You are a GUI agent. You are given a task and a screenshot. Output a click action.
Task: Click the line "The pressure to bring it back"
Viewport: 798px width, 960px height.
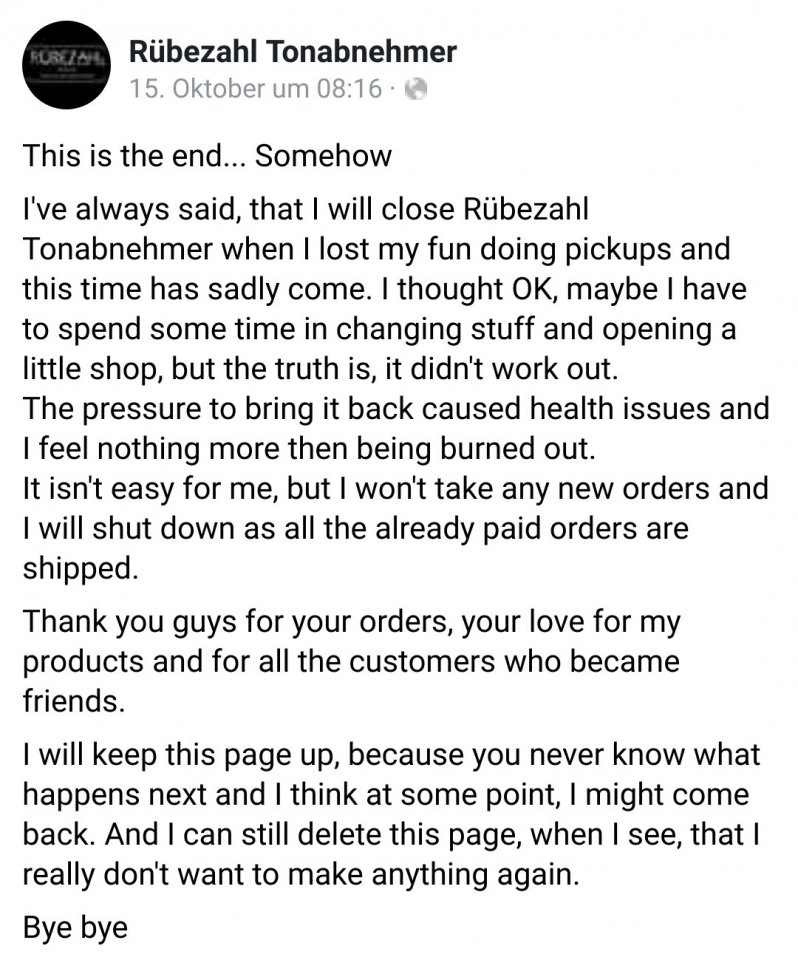pos(395,409)
